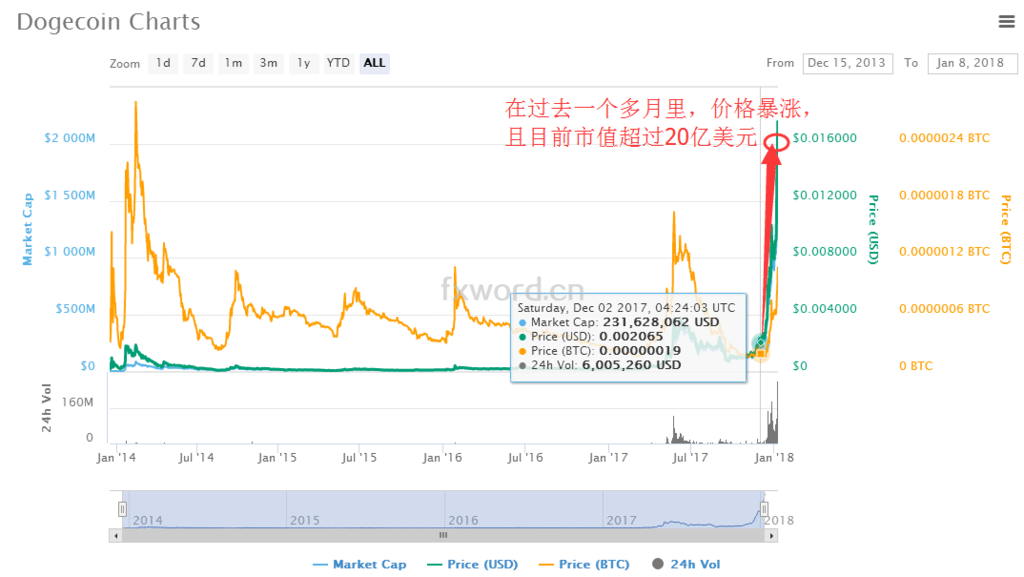Choose the 1m zoom button
This screenshot has height=577, width=1024.
233,63
